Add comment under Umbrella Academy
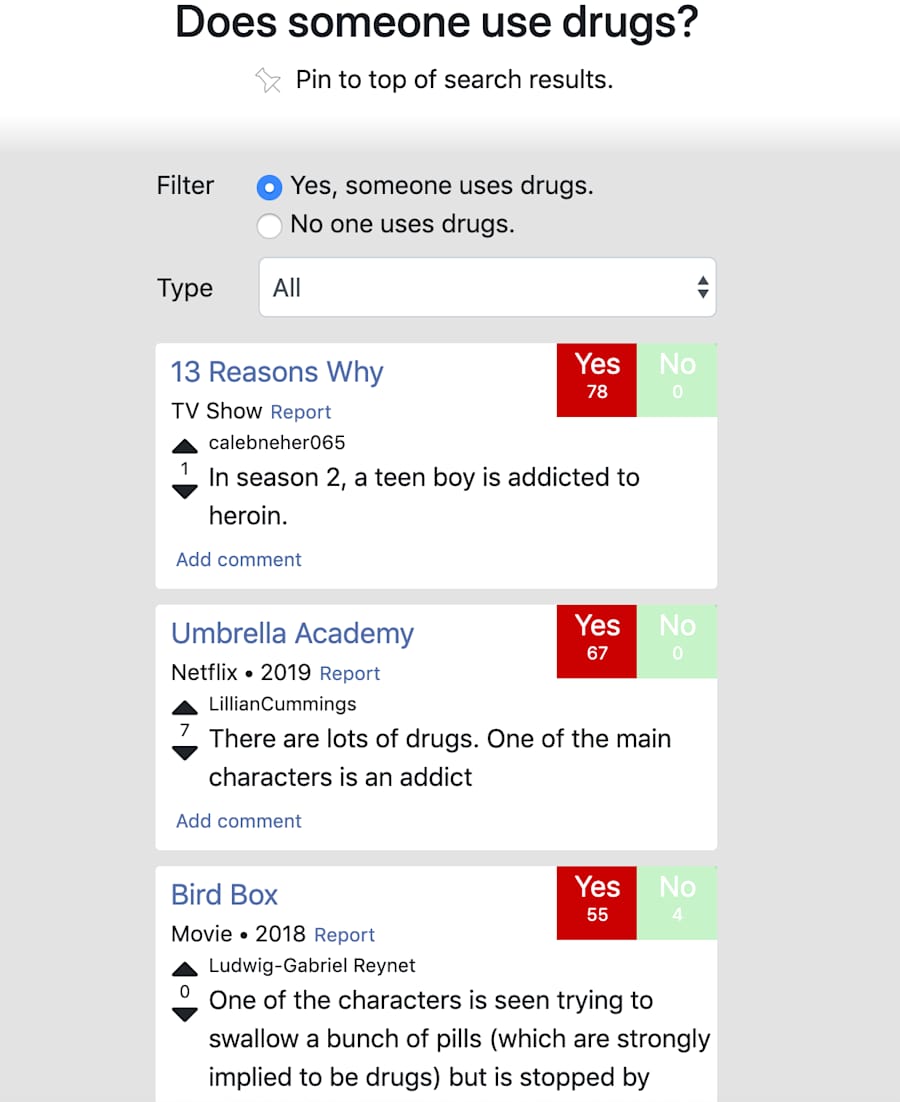The image size is (900, 1102). pyautogui.click(x=238, y=821)
